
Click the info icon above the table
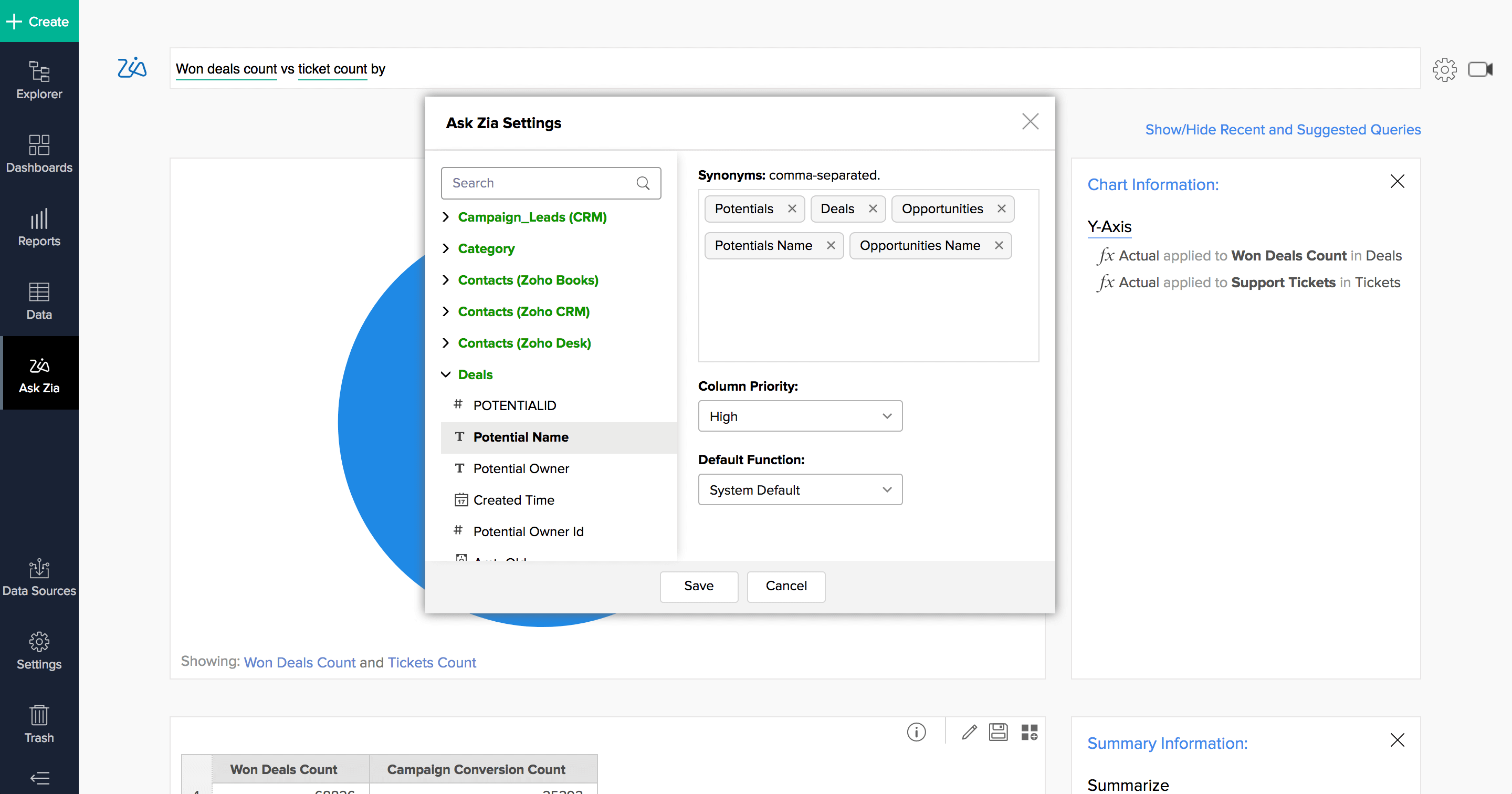916,732
